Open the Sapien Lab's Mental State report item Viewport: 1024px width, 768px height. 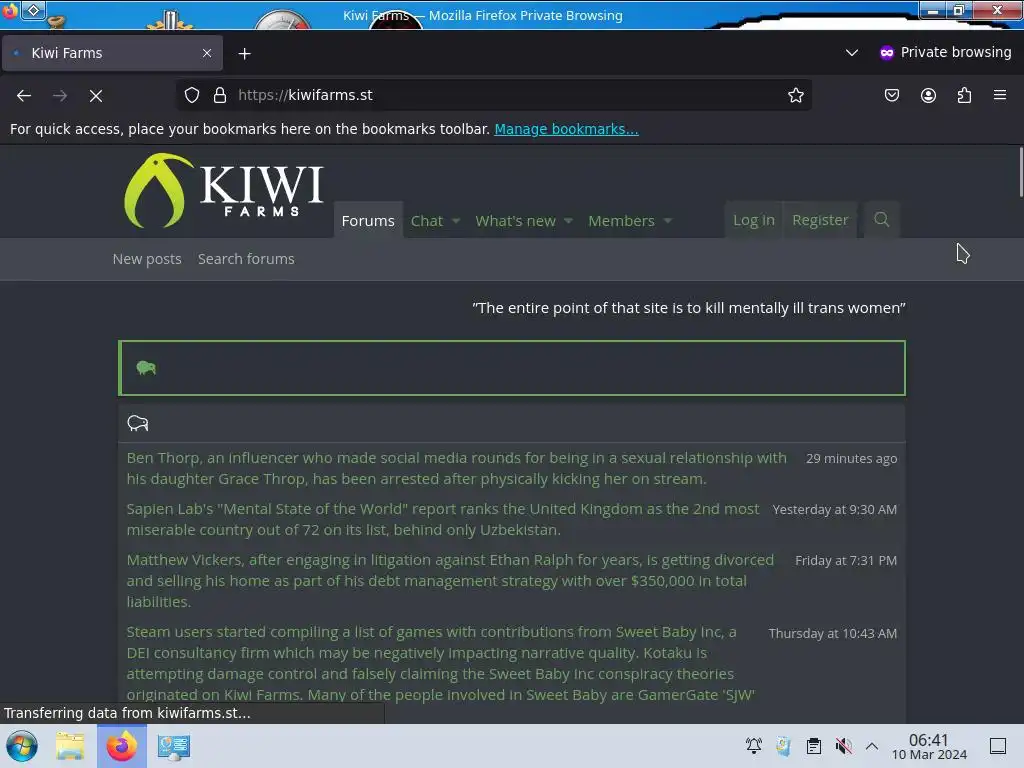[x=443, y=519]
